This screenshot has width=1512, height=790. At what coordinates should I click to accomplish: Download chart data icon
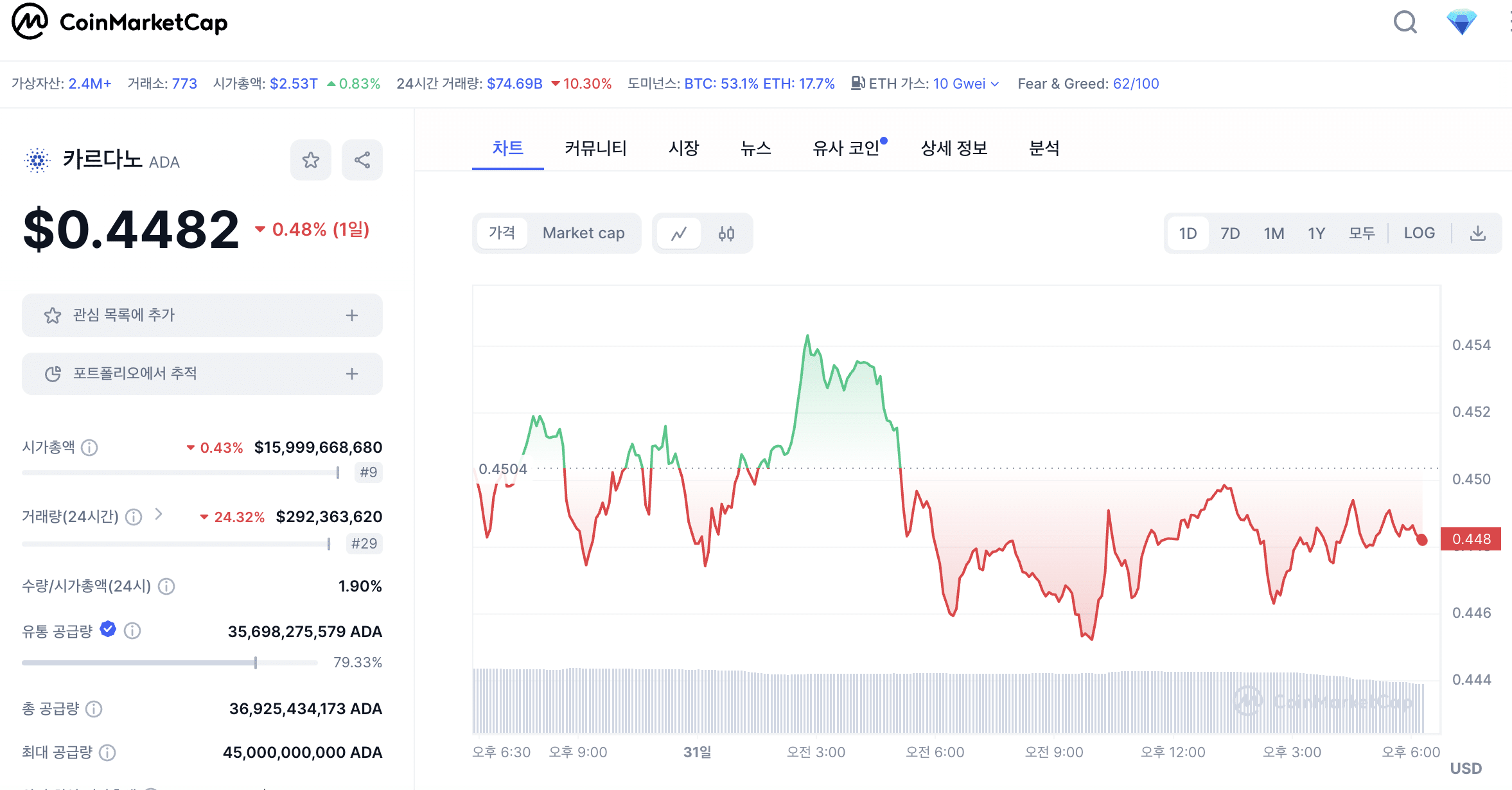click(x=1478, y=233)
